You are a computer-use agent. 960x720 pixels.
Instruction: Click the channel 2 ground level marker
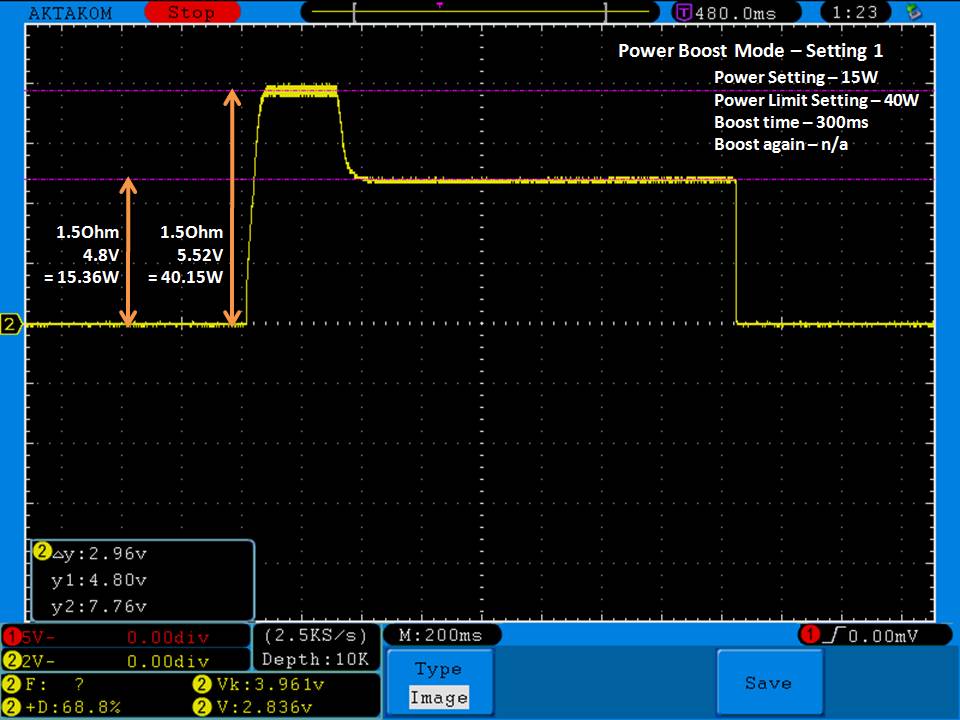click(12, 324)
